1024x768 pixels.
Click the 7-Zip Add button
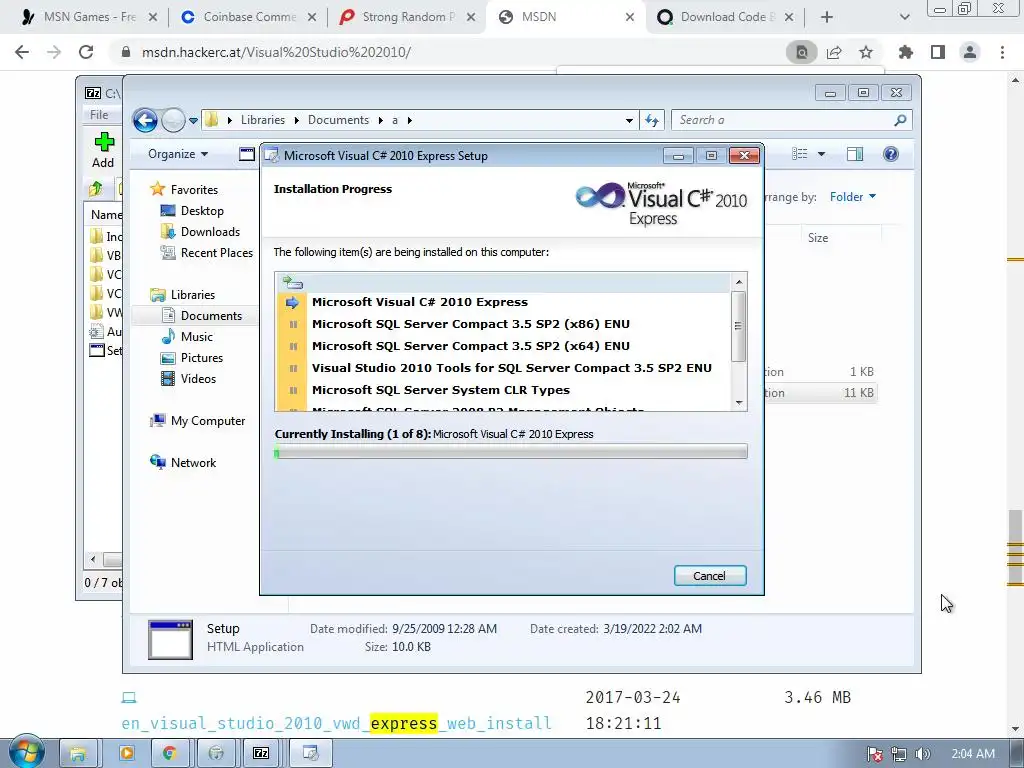tap(103, 150)
